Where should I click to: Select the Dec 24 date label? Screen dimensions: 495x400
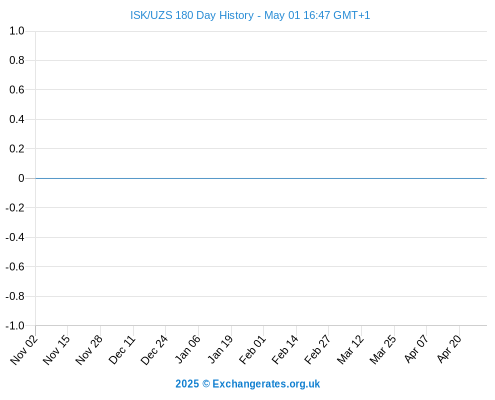point(154,350)
